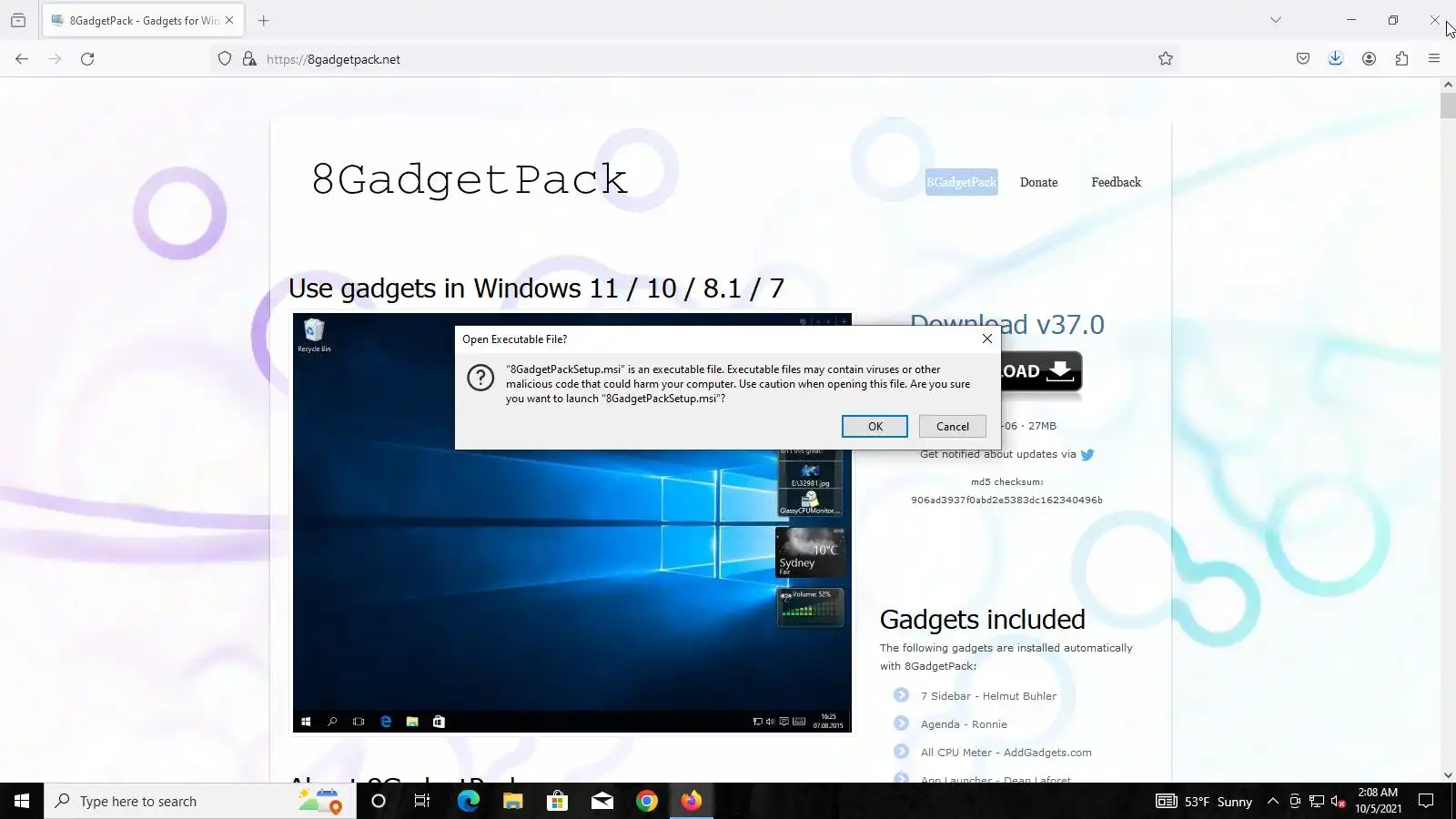Open the Windows Start menu
The image size is (1456, 819).
[22, 801]
